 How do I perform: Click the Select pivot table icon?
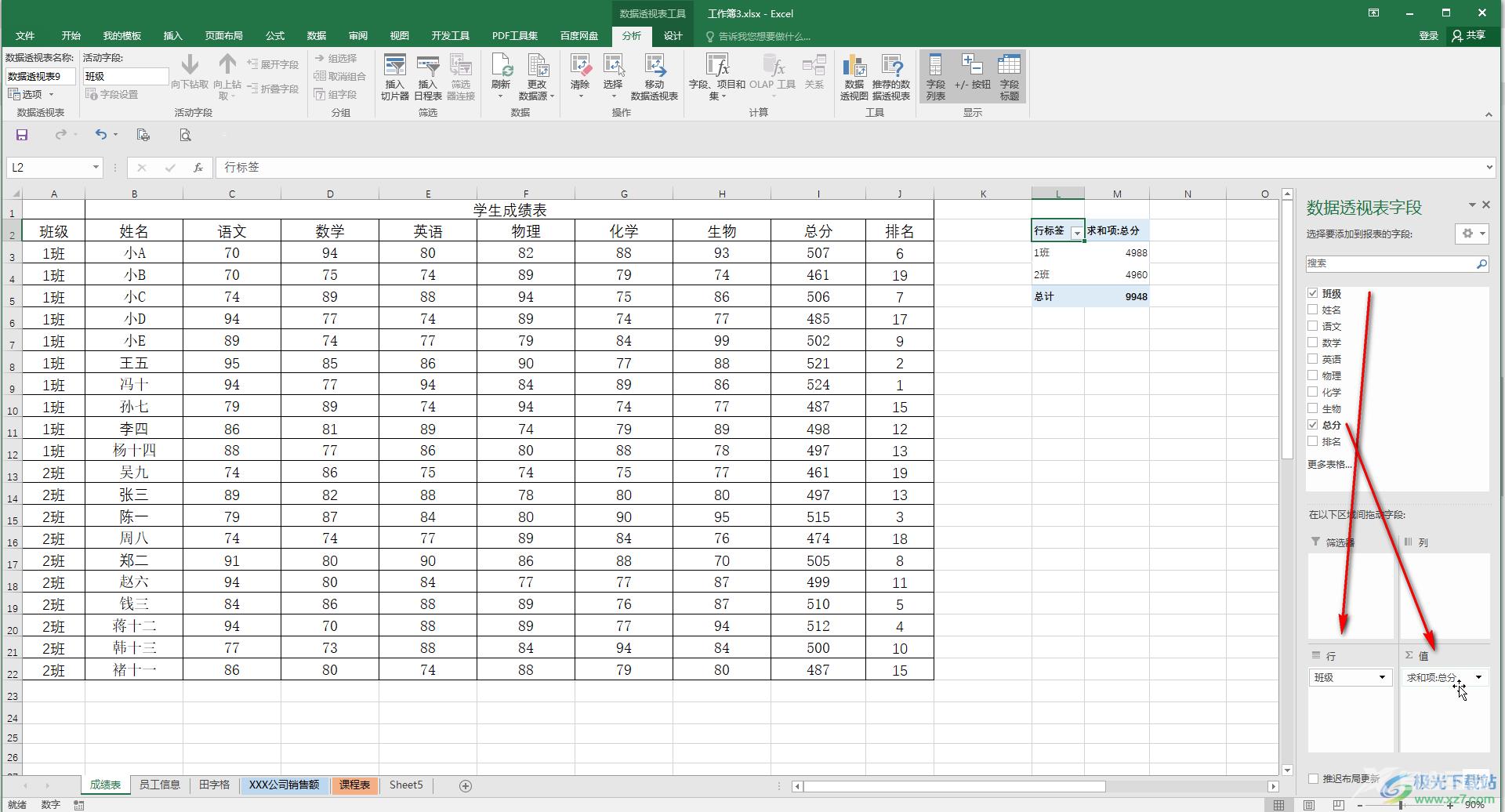[x=613, y=76]
